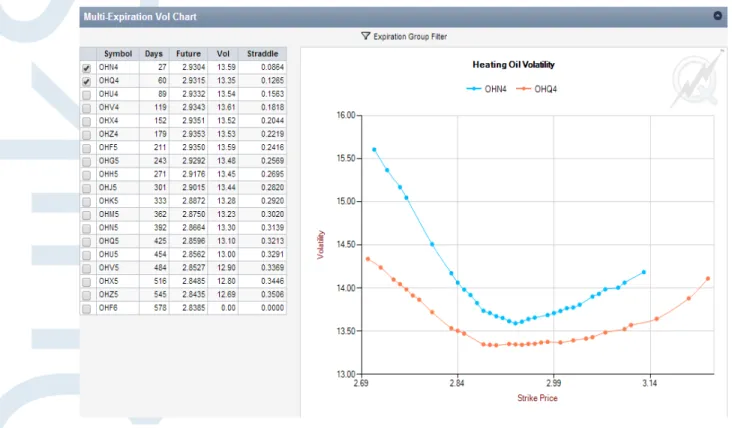Check the OHK5 checkbox
Image resolution: width=732 pixels, height=428 pixels.
click(86, 202)
